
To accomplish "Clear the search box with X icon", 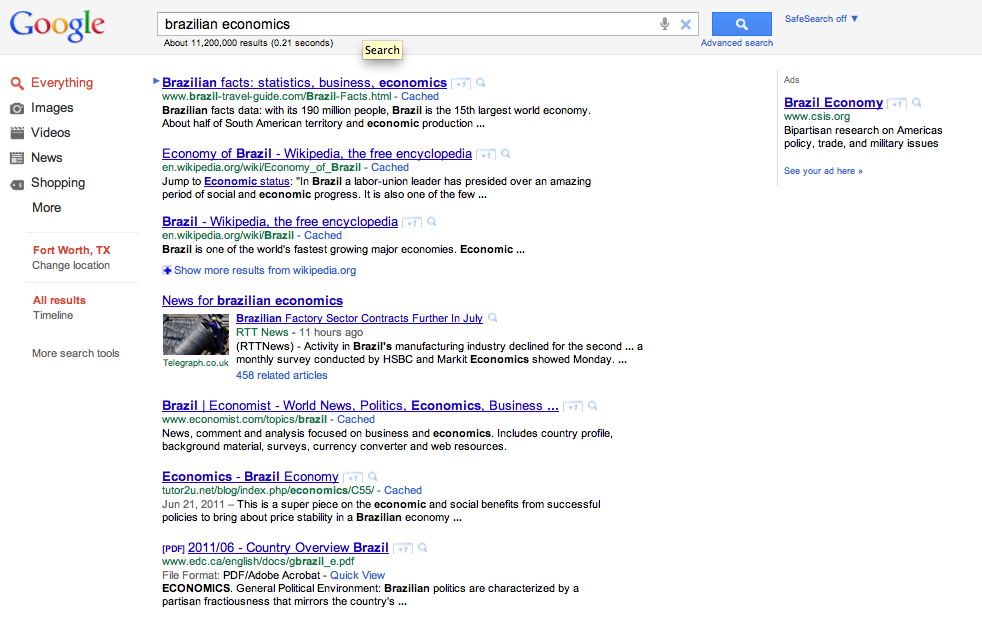I will [x=686, y=24].
